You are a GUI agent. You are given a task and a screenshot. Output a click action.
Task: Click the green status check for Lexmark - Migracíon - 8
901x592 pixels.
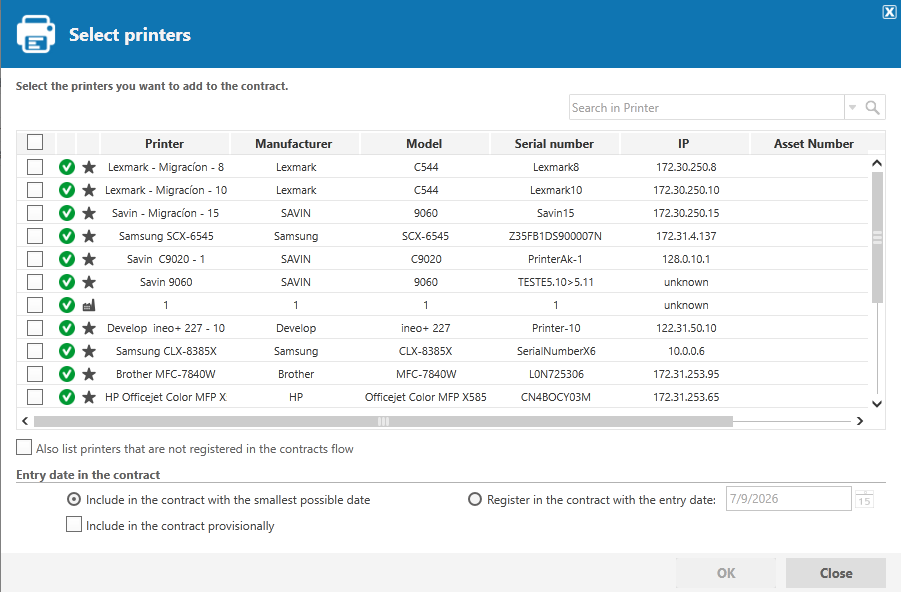click(x=67, y=167)
